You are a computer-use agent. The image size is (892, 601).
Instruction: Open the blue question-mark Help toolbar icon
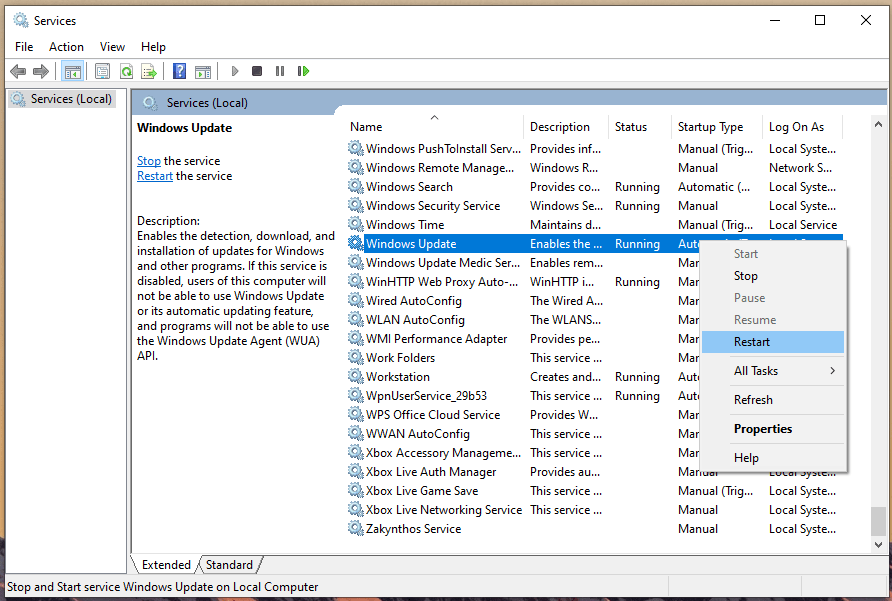(180, 71)
